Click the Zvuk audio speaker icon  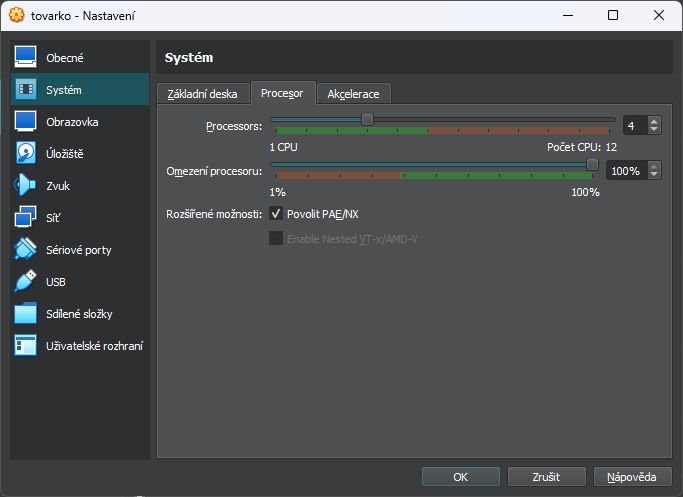coord(26,186)
